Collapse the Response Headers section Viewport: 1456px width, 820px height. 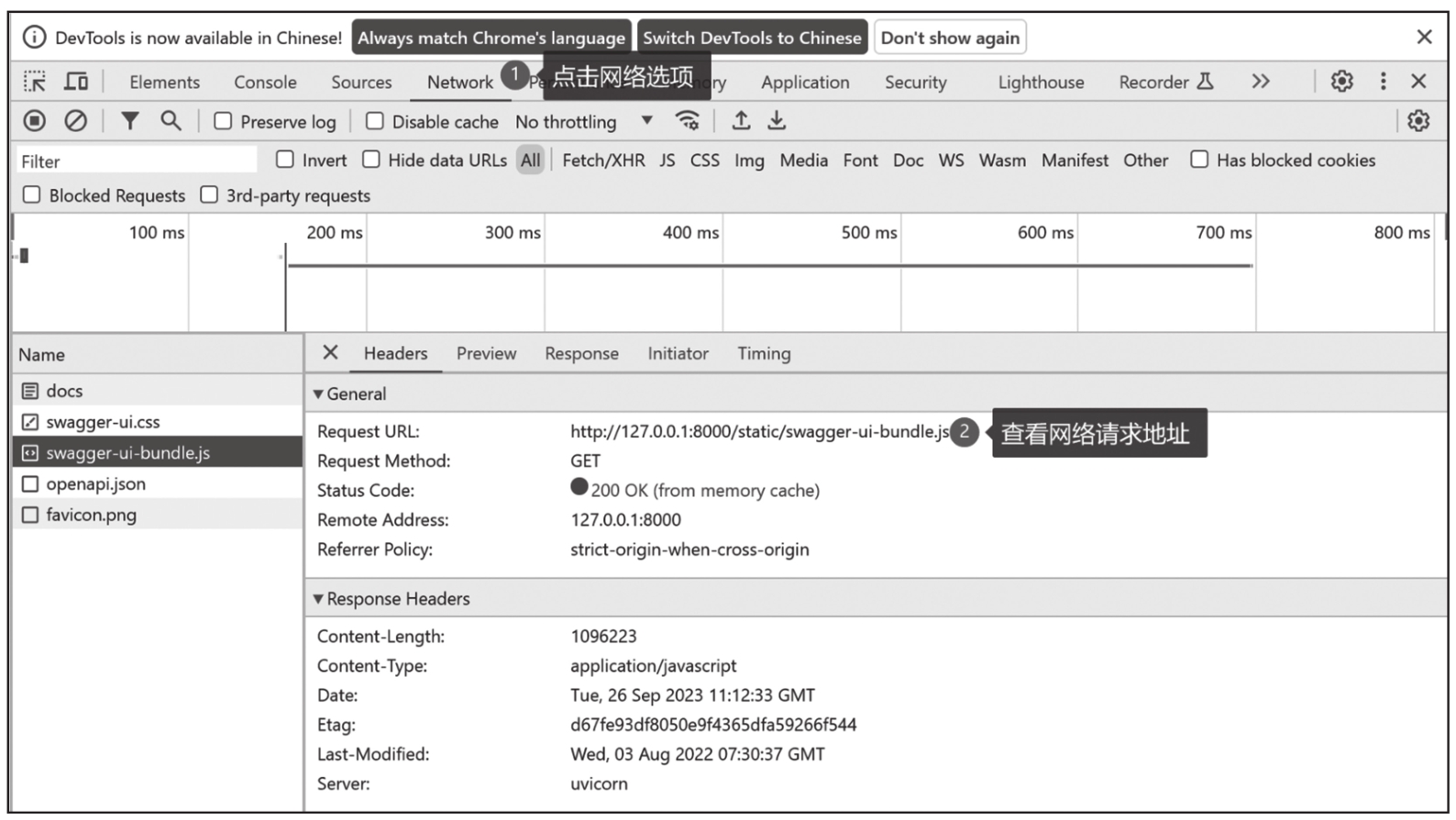(x=319, y=599)
